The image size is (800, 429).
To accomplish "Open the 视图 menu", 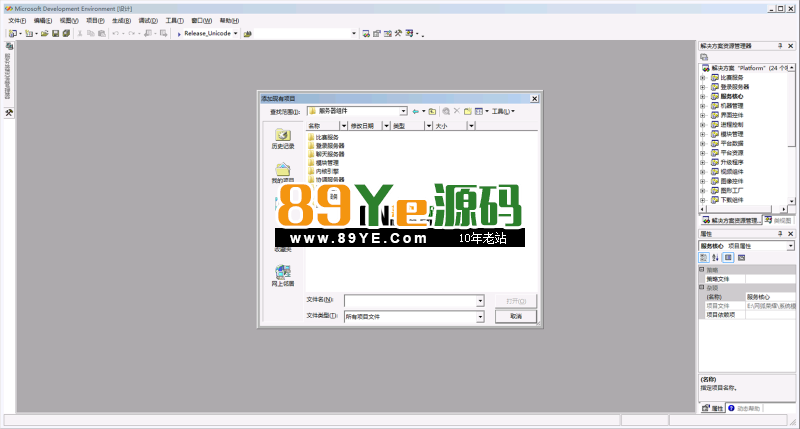I will pos(69,20).
